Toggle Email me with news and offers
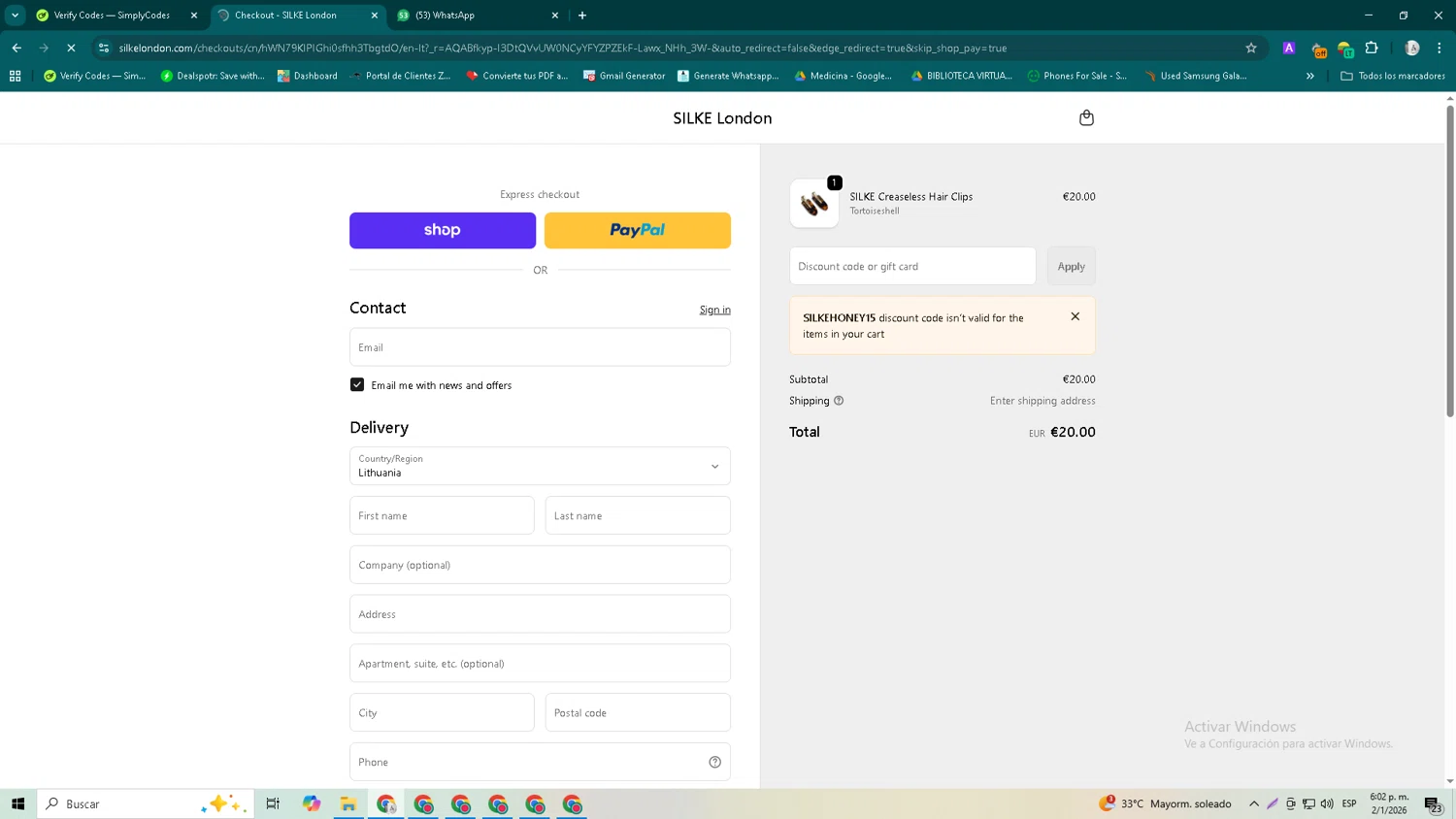 pos(357,385)
